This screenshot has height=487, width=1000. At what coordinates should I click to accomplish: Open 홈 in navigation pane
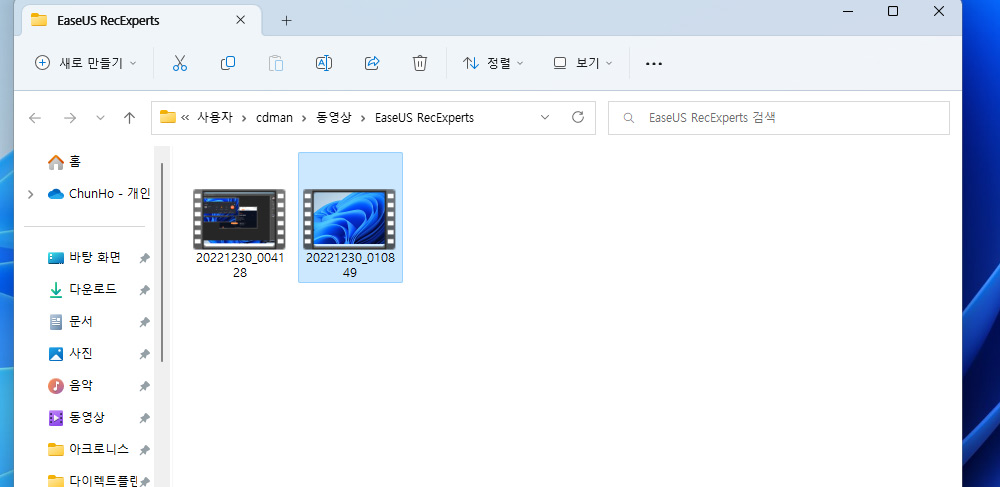(x=64, y=162)
